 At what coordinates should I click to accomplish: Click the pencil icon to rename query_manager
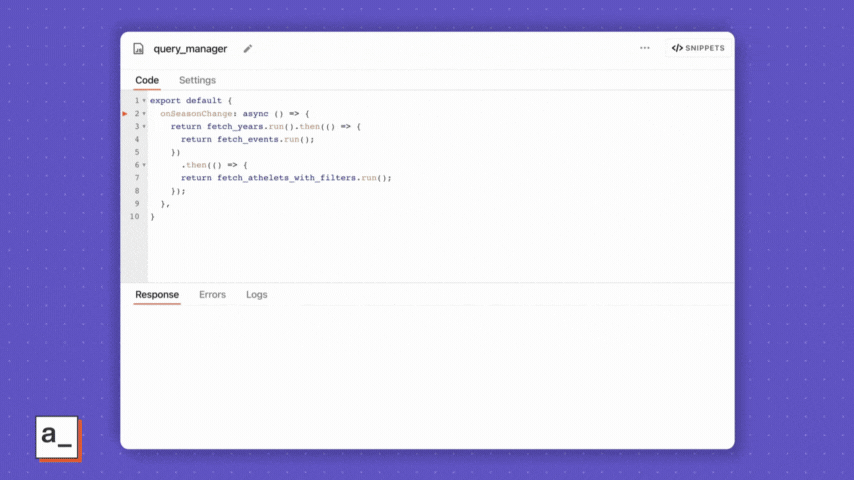click(x=248, y=48)
